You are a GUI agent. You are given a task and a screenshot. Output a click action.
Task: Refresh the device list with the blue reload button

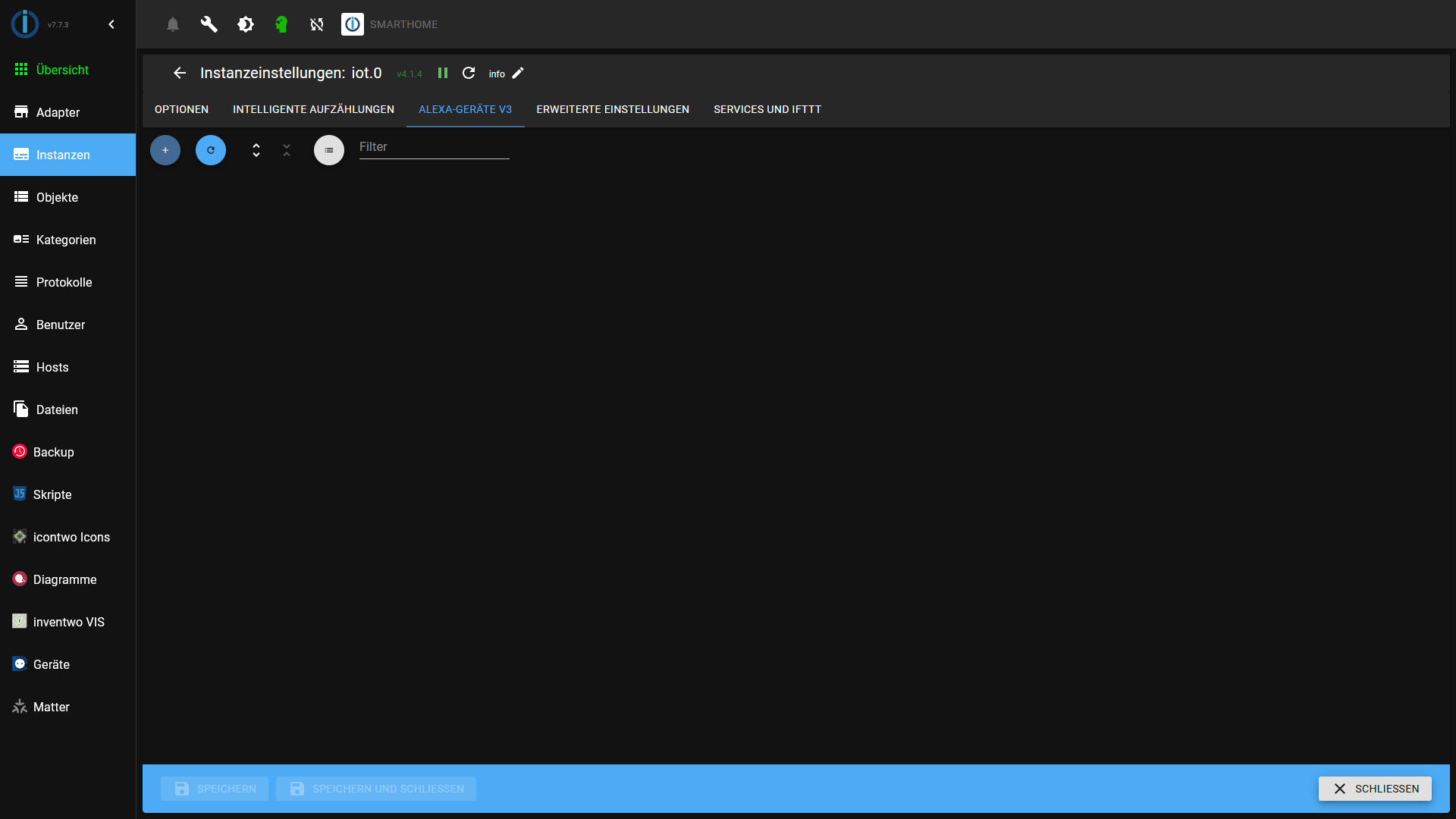click(x=210, y=150)
